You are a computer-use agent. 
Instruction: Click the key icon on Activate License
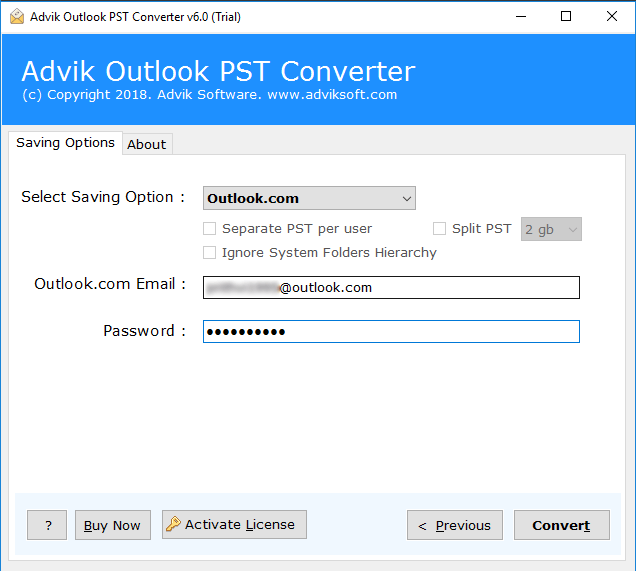coord(173,524)
